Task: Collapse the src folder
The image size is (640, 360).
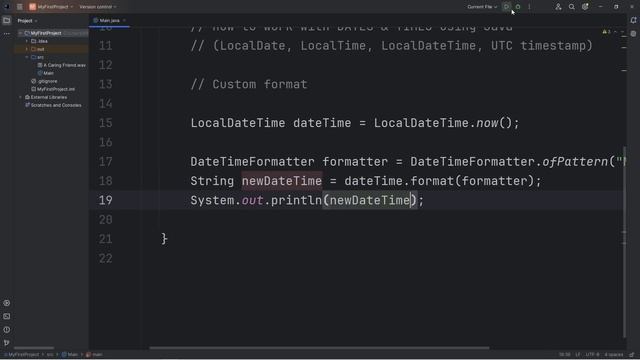Action: tap(27, 57)
